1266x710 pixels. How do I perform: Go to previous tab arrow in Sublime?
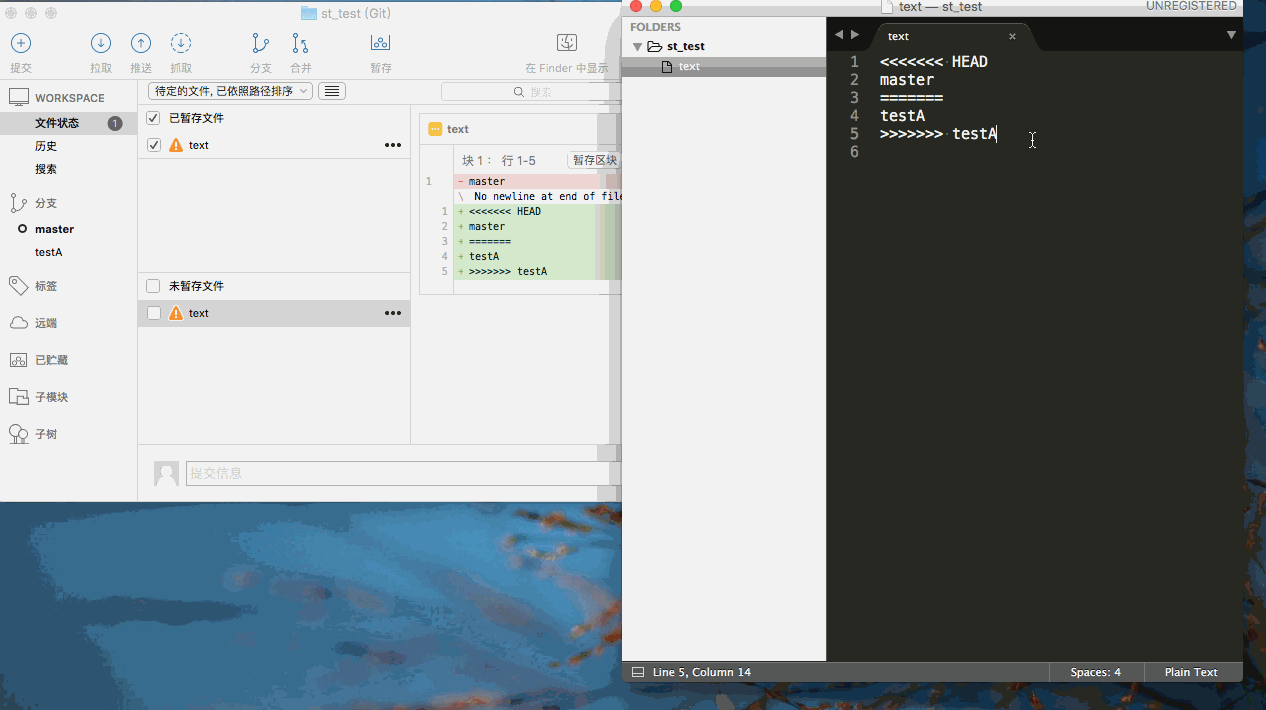point(839,35)
